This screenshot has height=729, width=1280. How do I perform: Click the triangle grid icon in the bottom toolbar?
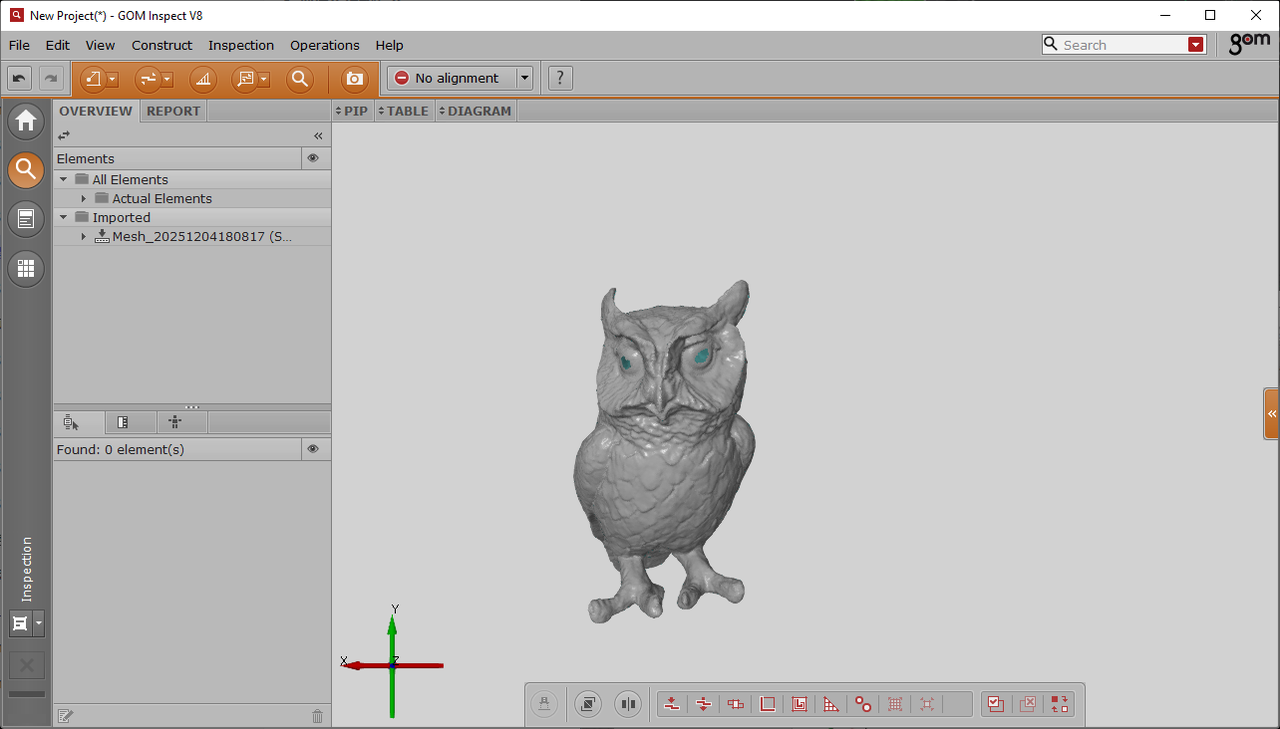click(831, 704)
